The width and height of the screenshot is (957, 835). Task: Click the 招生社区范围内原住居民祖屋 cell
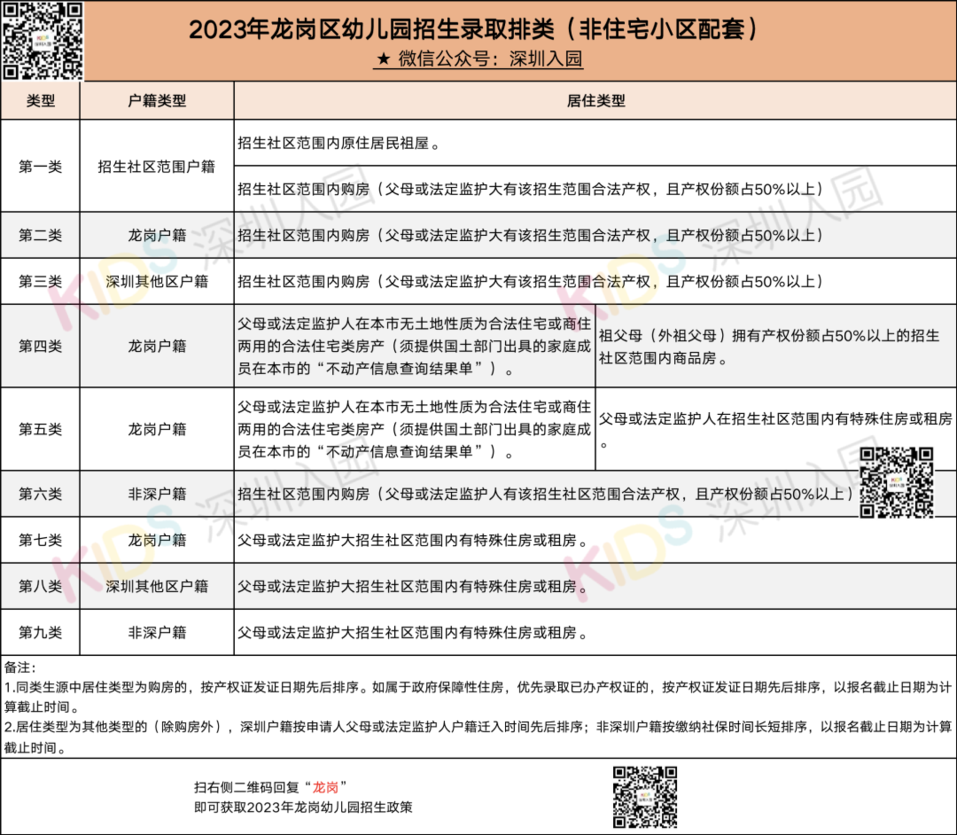596,143
